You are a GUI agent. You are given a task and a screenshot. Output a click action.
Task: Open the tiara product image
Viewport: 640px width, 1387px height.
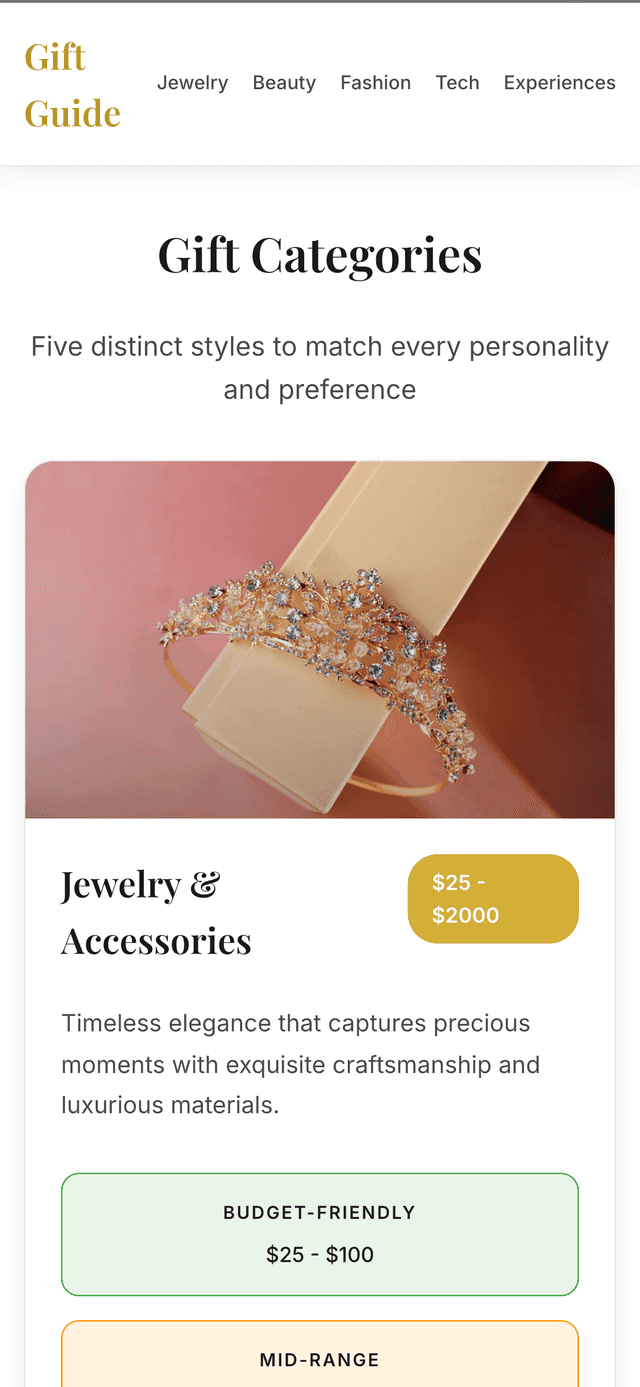pos(320,640)
